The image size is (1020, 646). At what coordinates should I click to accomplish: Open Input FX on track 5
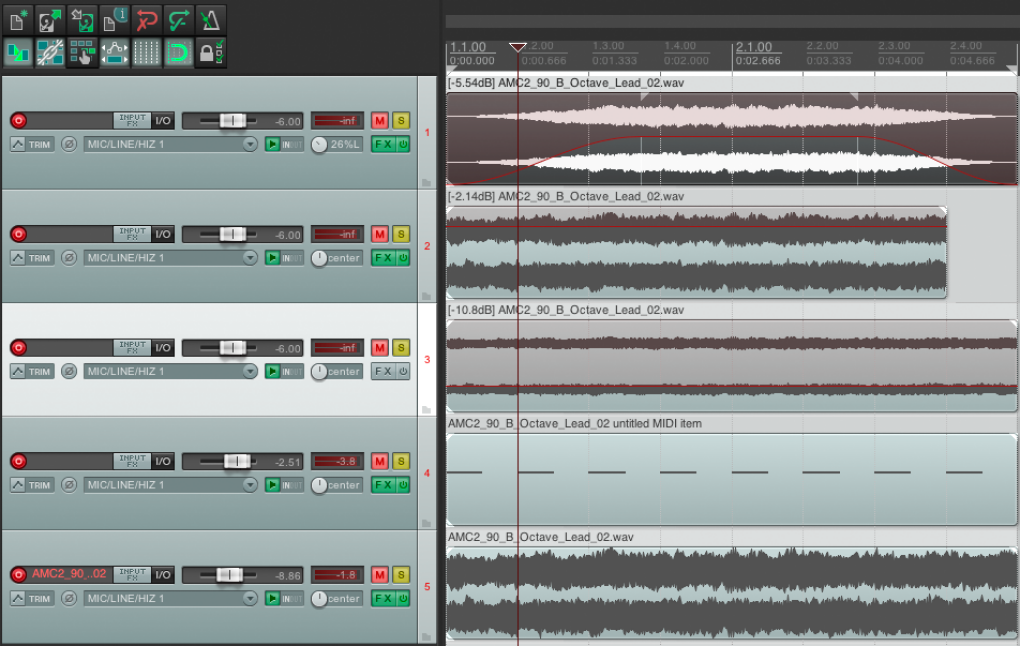(132, 574)
